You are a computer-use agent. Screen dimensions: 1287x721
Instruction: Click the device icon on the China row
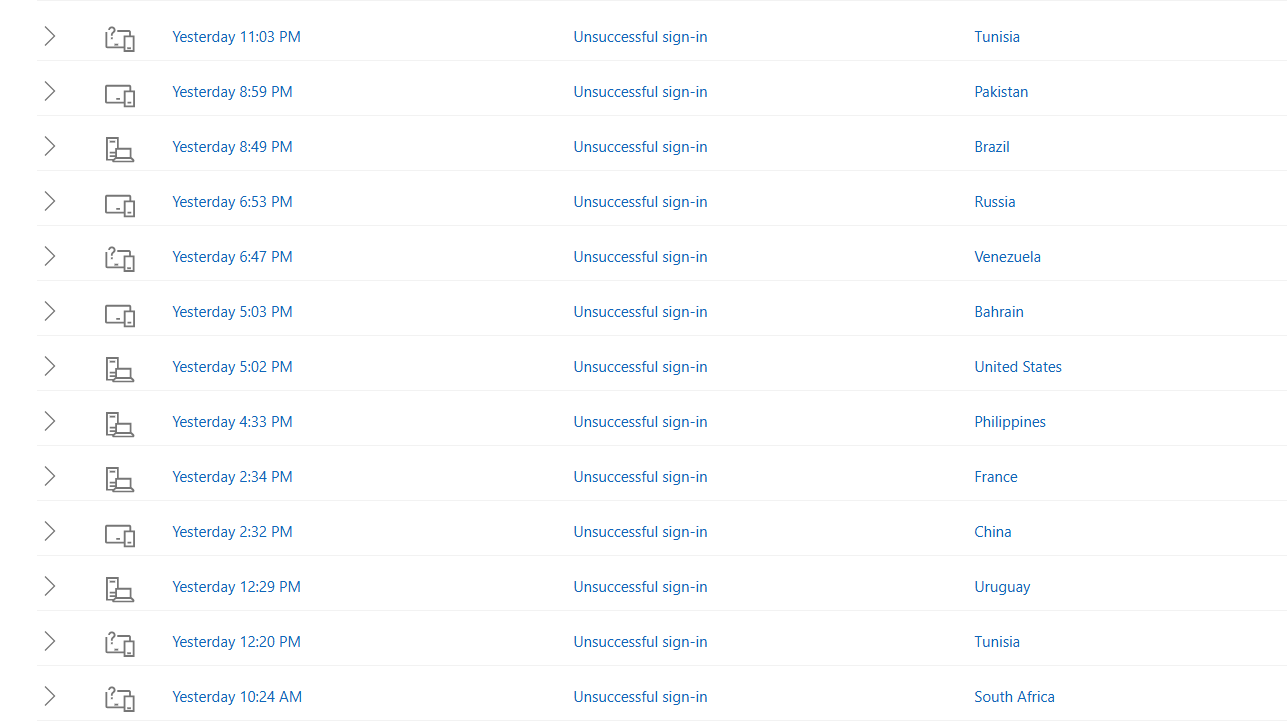[x=120, y=535]
